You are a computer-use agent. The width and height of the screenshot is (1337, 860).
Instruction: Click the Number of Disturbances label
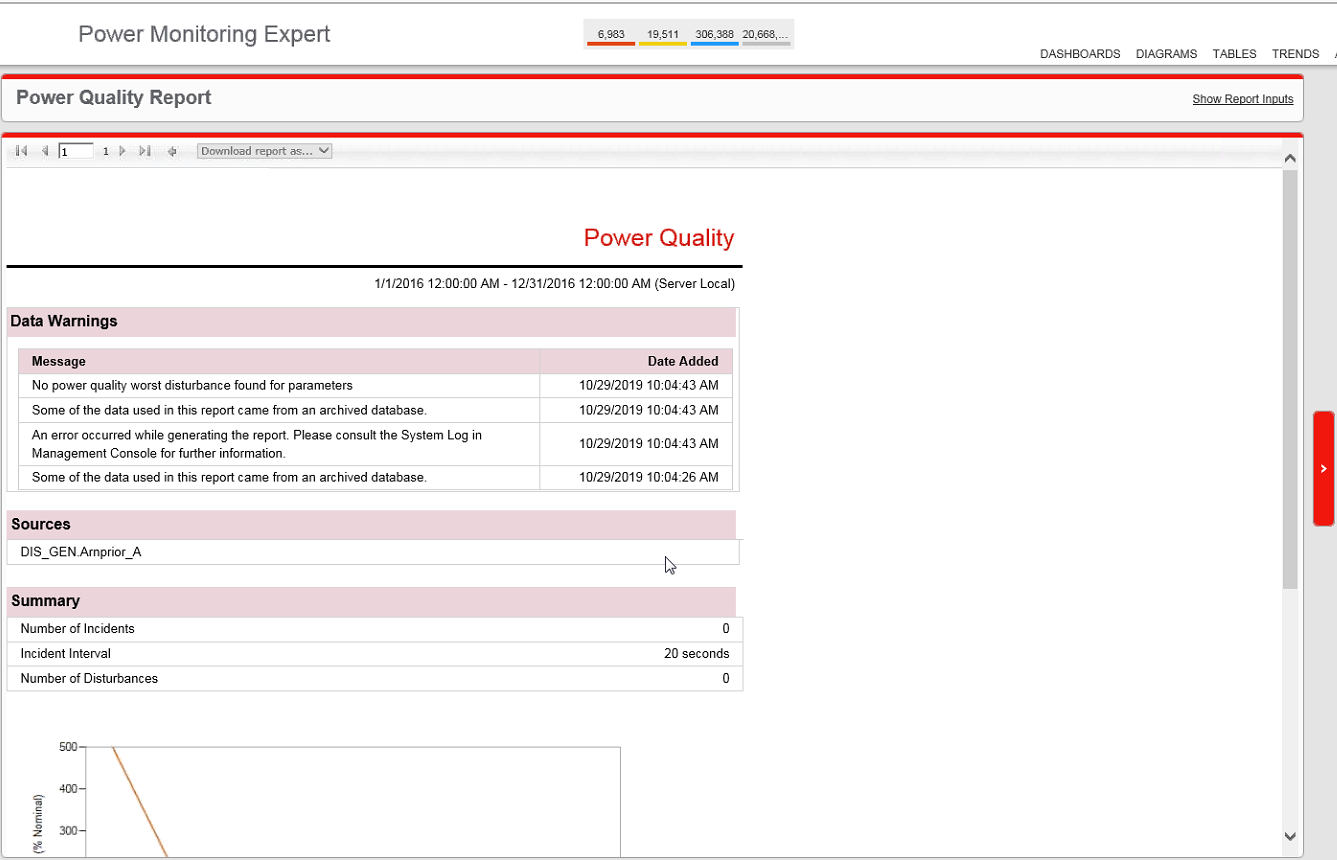tap(89, 679)
